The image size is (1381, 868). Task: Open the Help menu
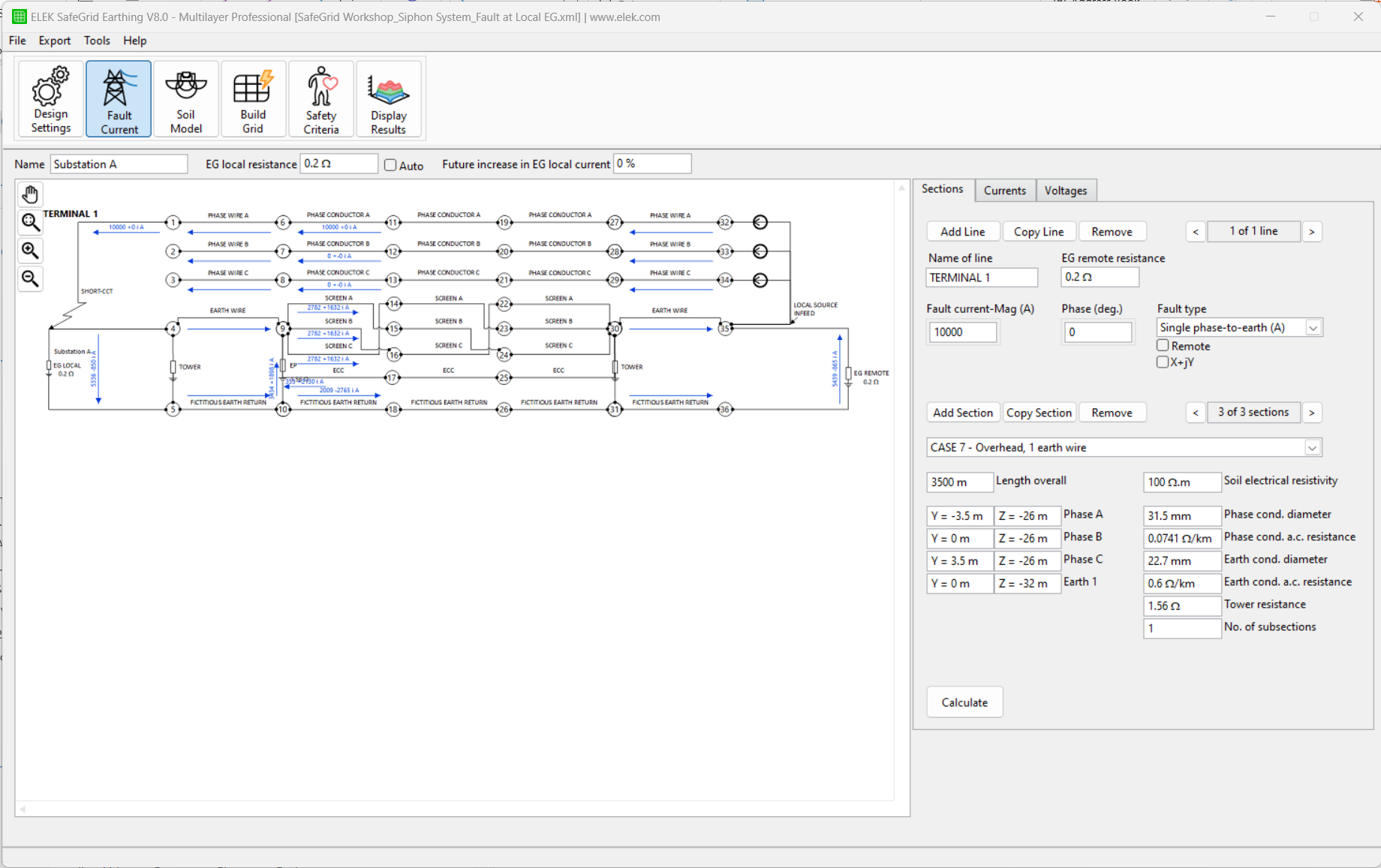pyautogui.click(x=135, y=41)
